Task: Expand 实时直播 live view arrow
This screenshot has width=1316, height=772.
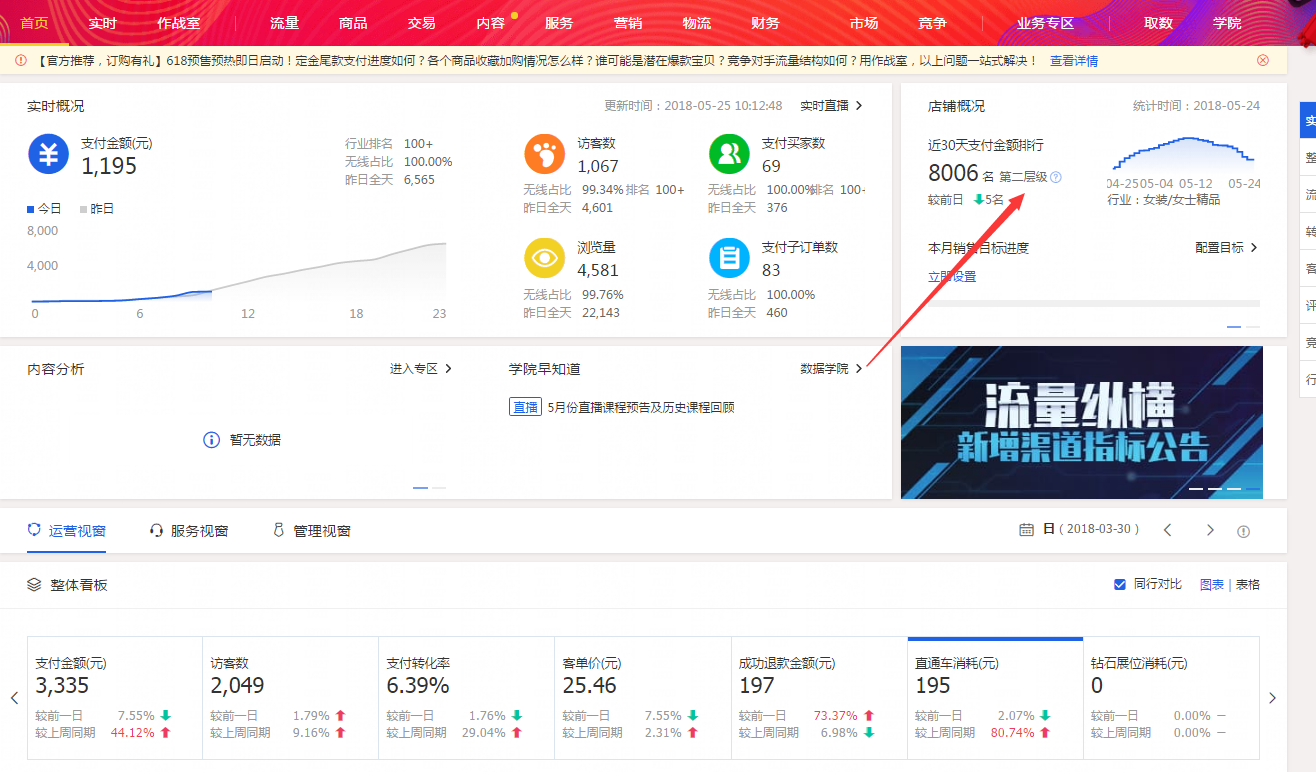Action: (858, 105)
